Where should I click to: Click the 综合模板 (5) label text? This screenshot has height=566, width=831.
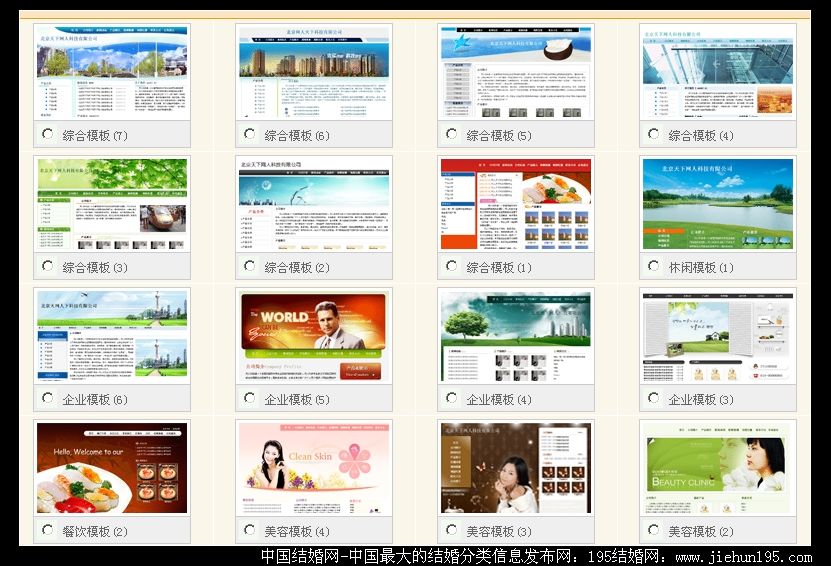pos(499,135)
